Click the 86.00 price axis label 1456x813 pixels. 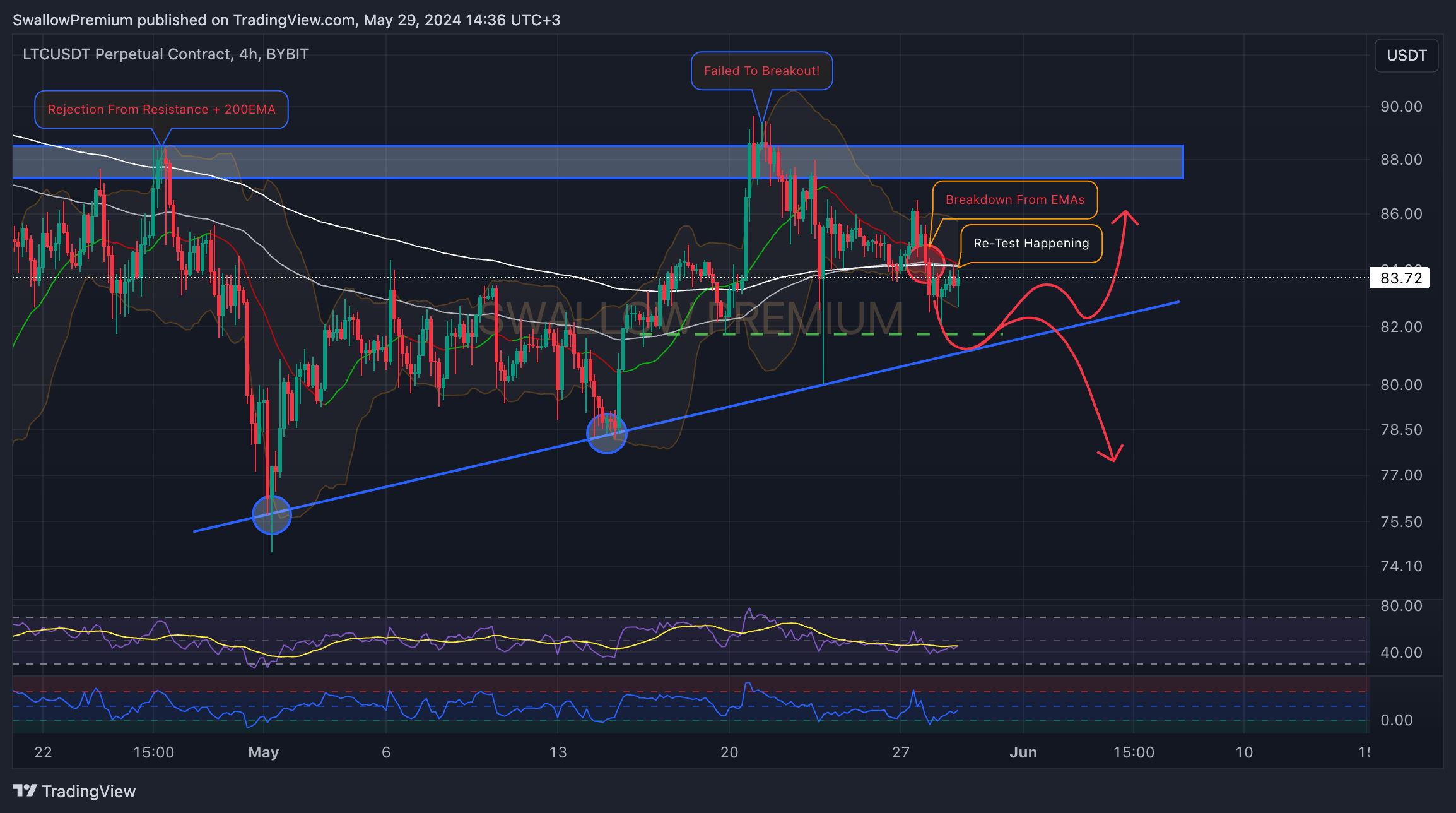click(x=1401, y=214)
